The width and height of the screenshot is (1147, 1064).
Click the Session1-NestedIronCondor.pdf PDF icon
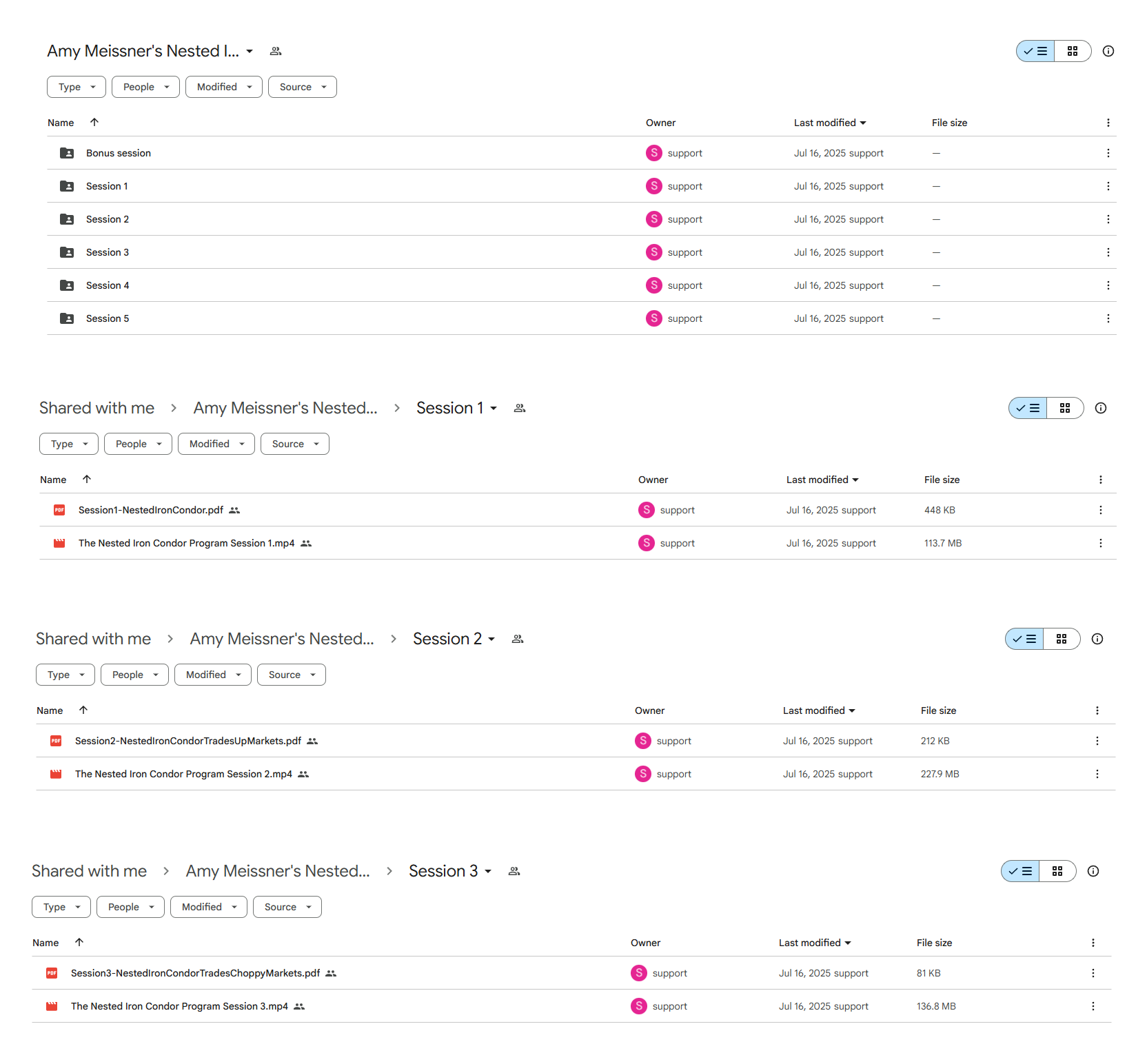coord(59,510)
